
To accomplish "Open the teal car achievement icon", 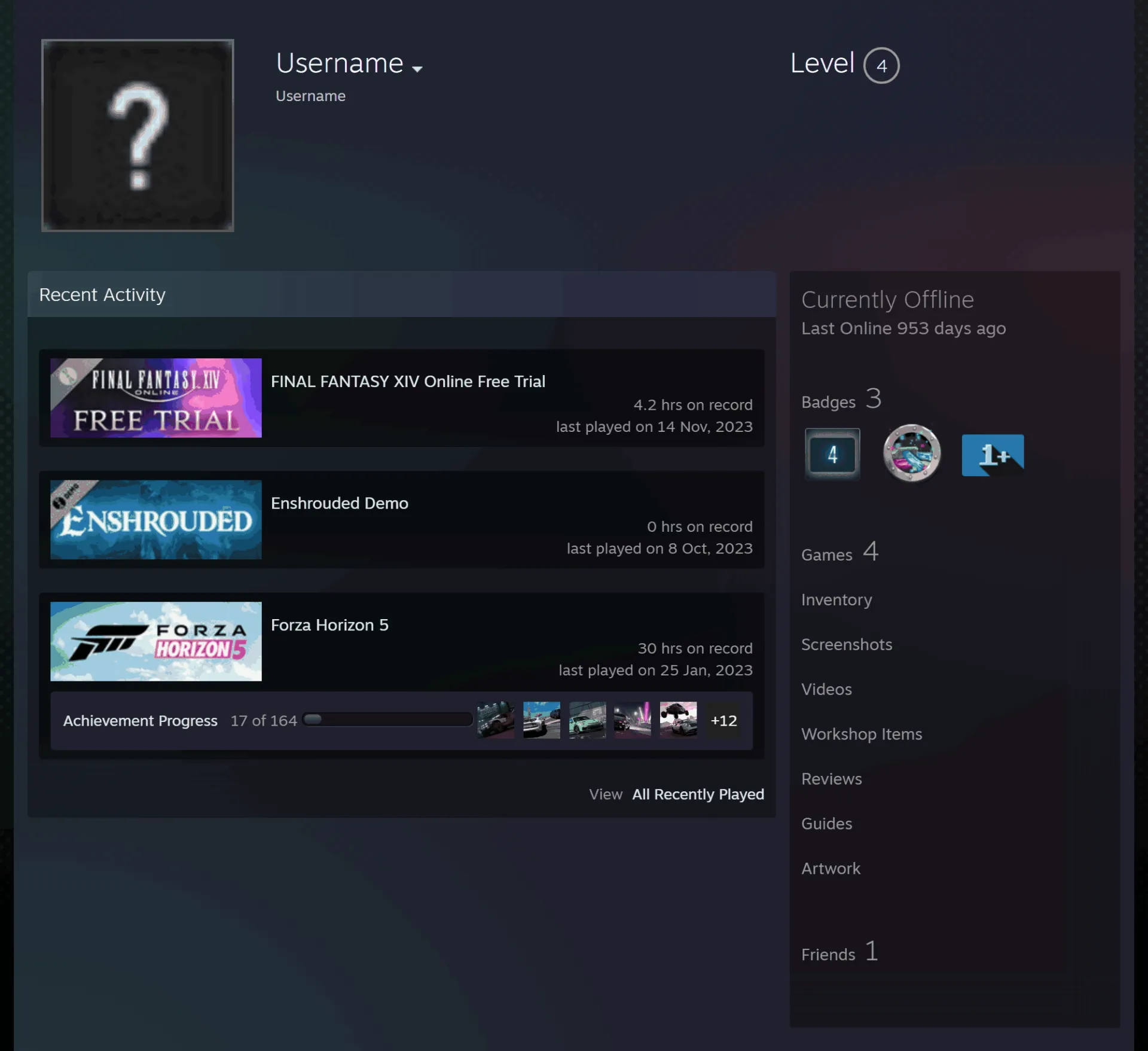I will click(587, 720).
